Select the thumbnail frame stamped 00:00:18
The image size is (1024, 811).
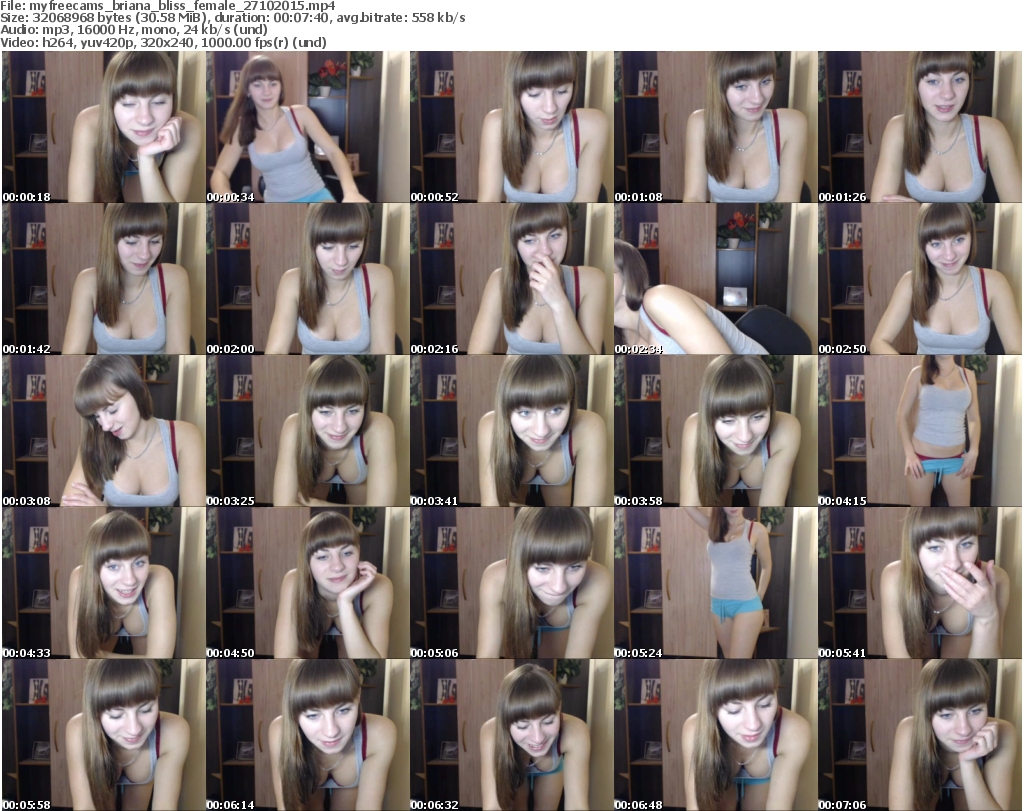104,127
